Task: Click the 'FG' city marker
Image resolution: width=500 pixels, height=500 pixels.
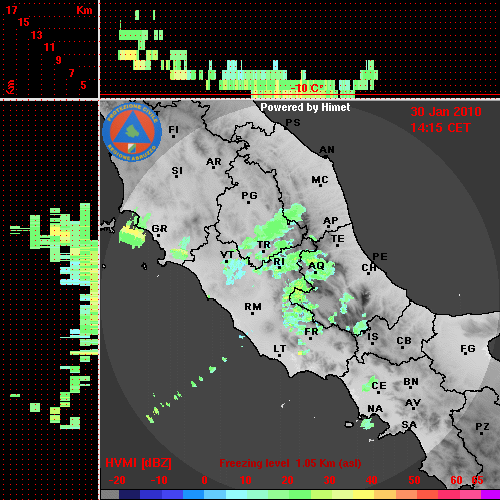Action: [468, 350]
